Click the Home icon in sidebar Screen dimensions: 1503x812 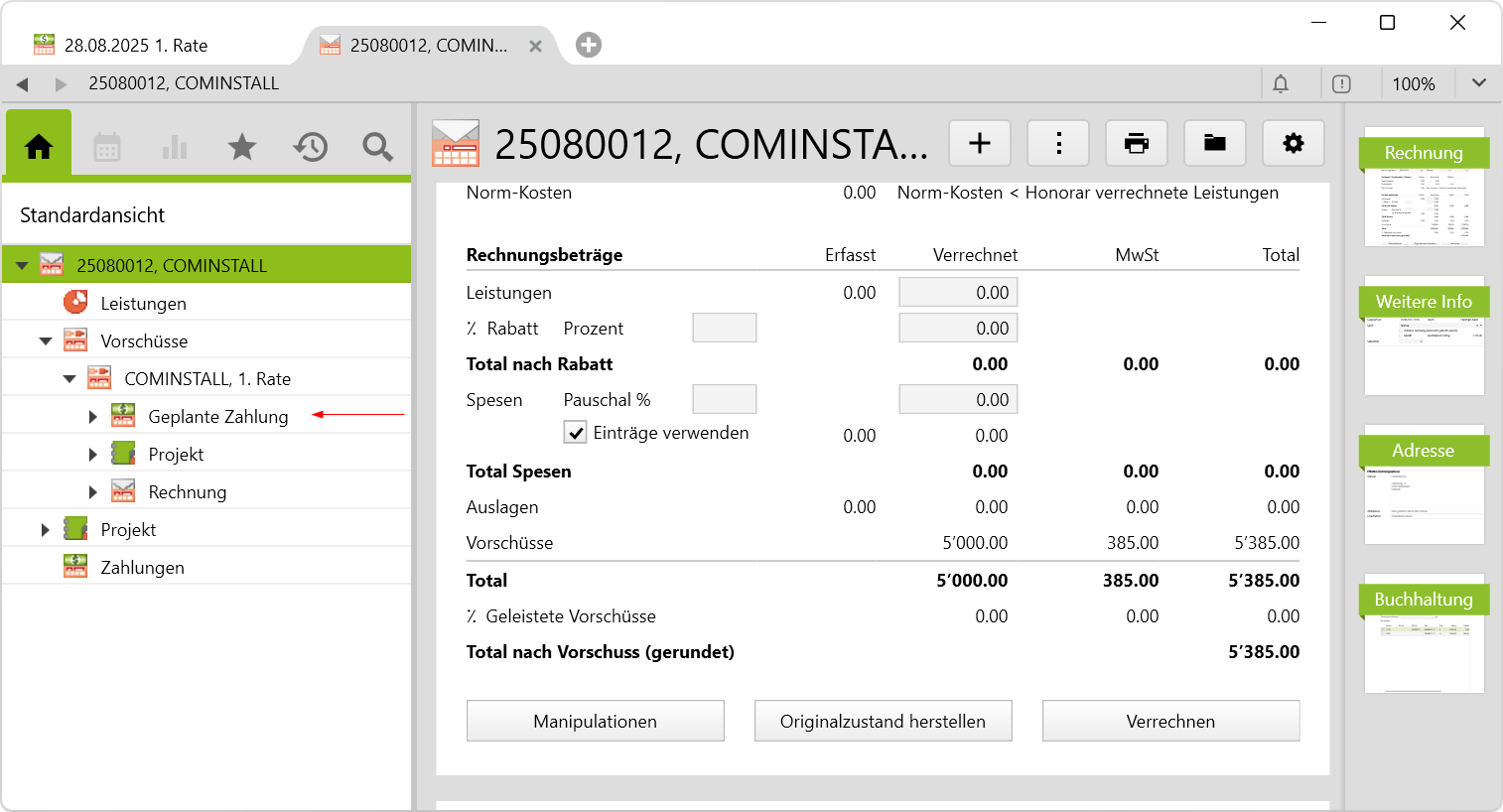coord(39,147)
